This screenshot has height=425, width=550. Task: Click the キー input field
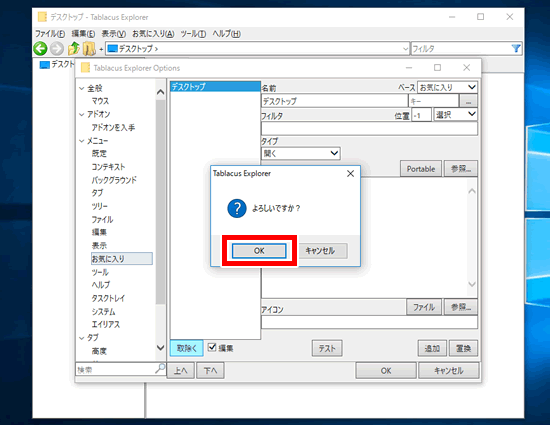pyautogui.click(x=434, y=101)
